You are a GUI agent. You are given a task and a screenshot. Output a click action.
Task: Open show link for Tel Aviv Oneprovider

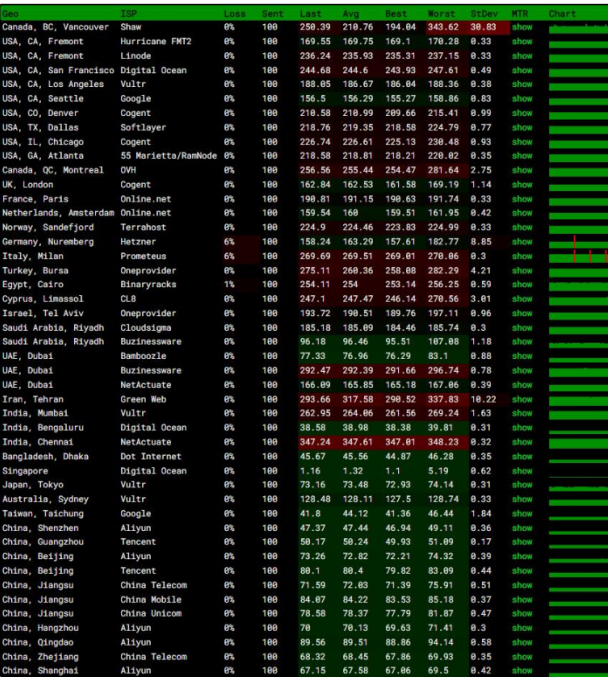(522, 314)
